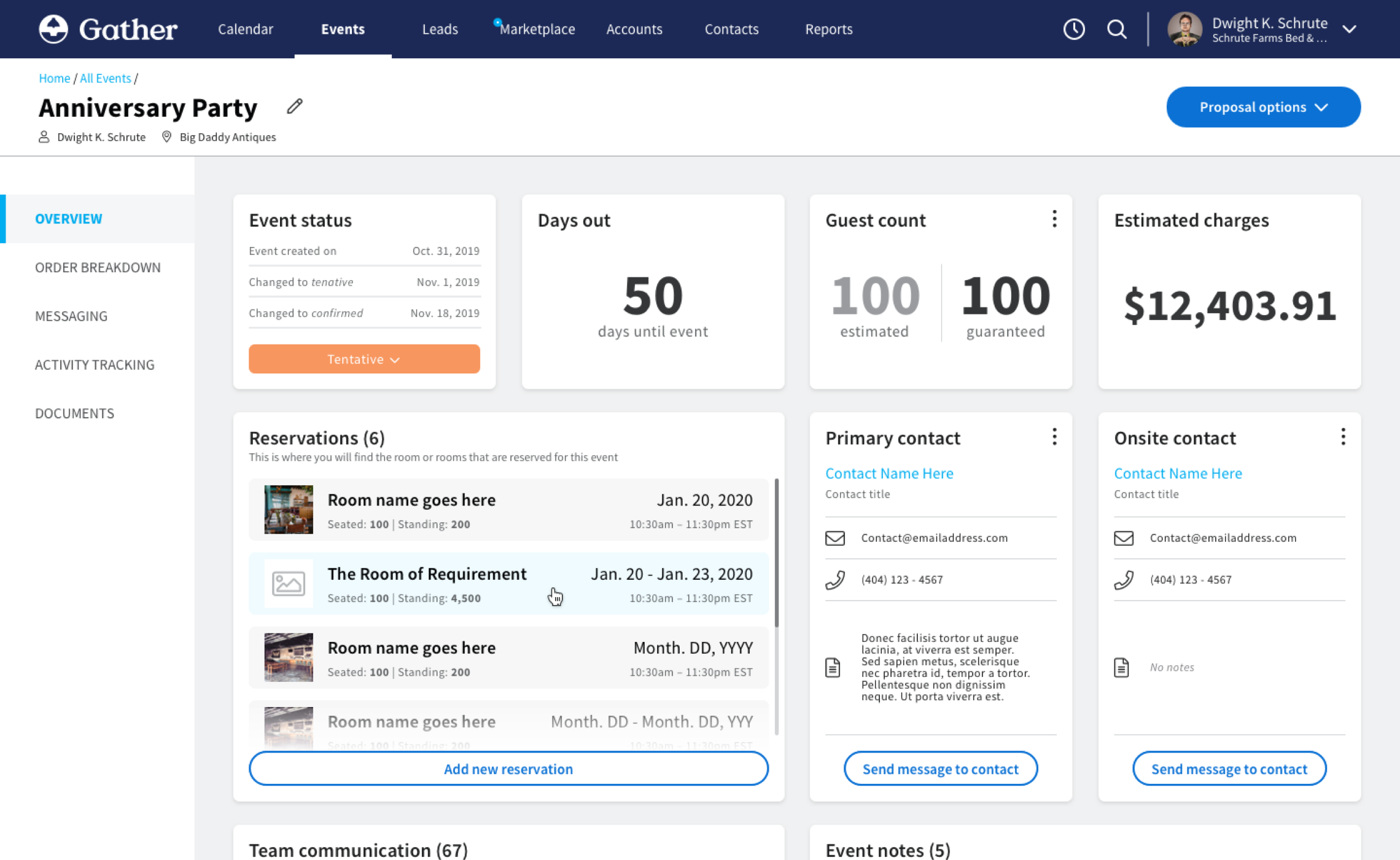Click the pencil edit icon beside Anniversary Party
Viewport: 1400px width, 860px height.
point(295,106)
